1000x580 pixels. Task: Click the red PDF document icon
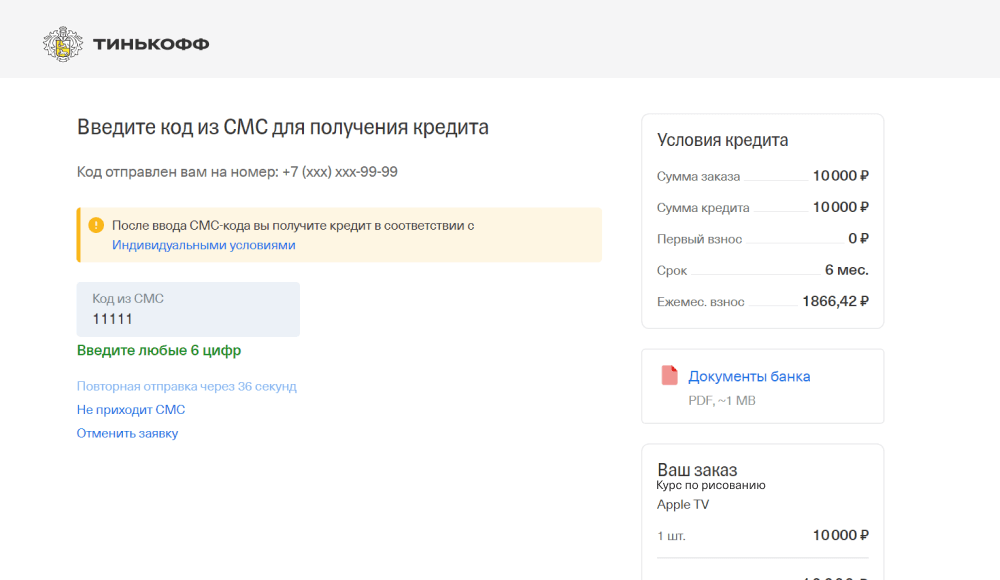point(667,376)
